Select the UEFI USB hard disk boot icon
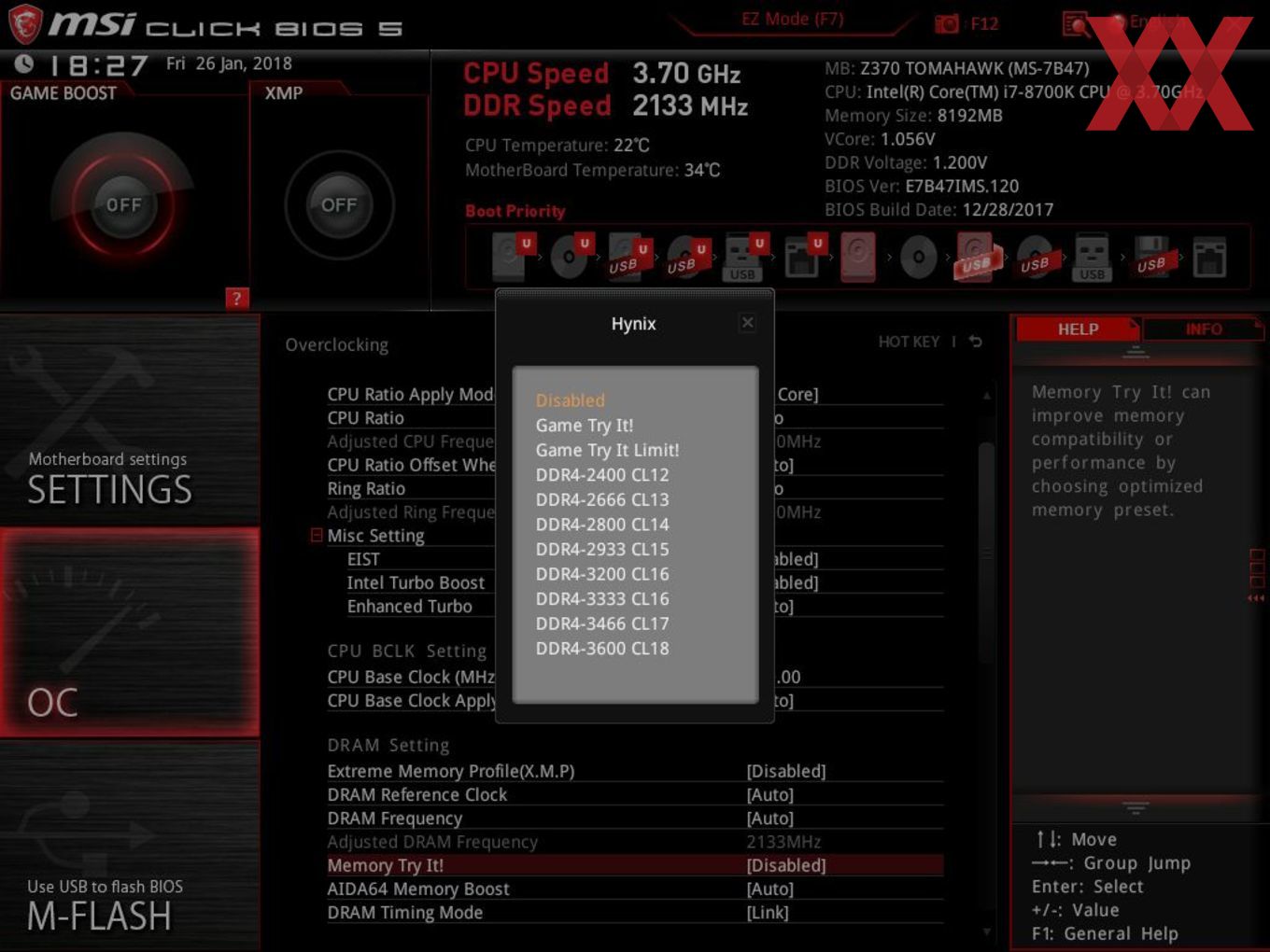This screenshot has width=1270, height=952. (x=628, y=258)
